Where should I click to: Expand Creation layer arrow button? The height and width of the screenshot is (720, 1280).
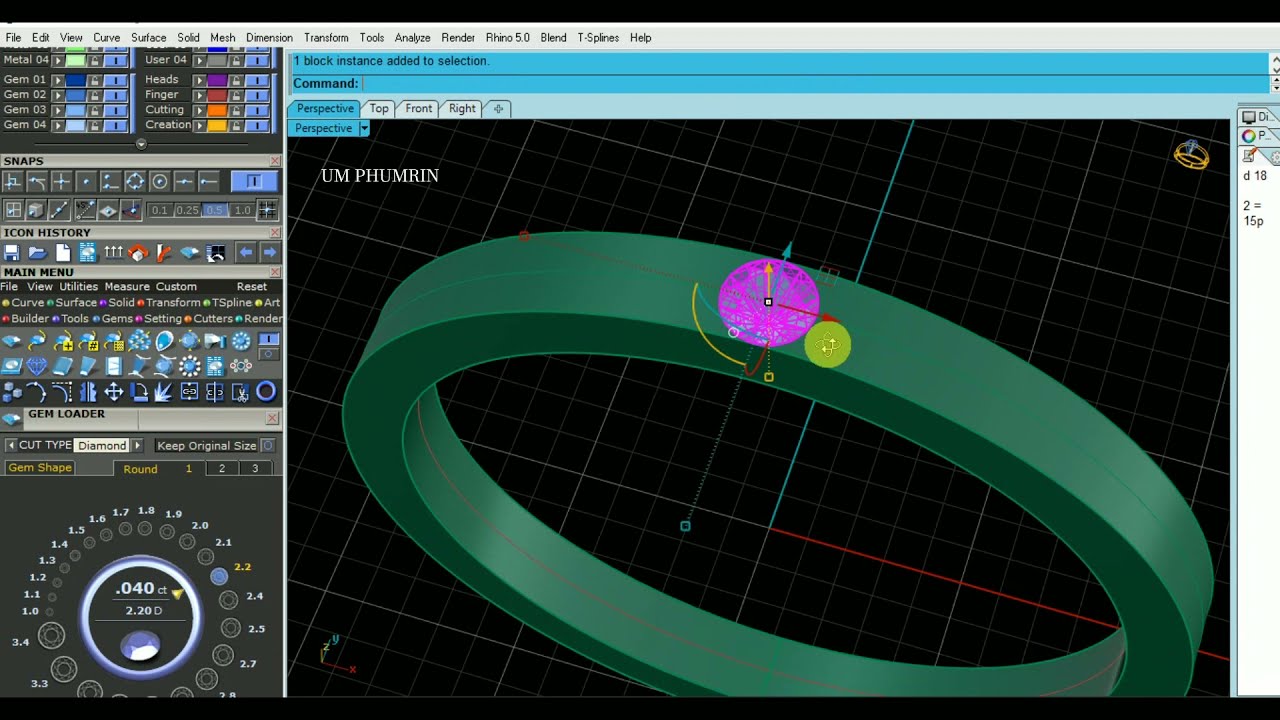tap(199, 125)
